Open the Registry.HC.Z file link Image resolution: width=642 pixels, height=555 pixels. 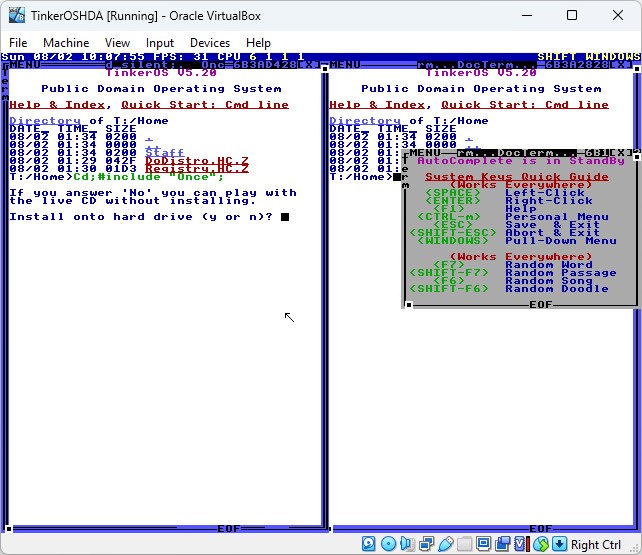[197, 169]
